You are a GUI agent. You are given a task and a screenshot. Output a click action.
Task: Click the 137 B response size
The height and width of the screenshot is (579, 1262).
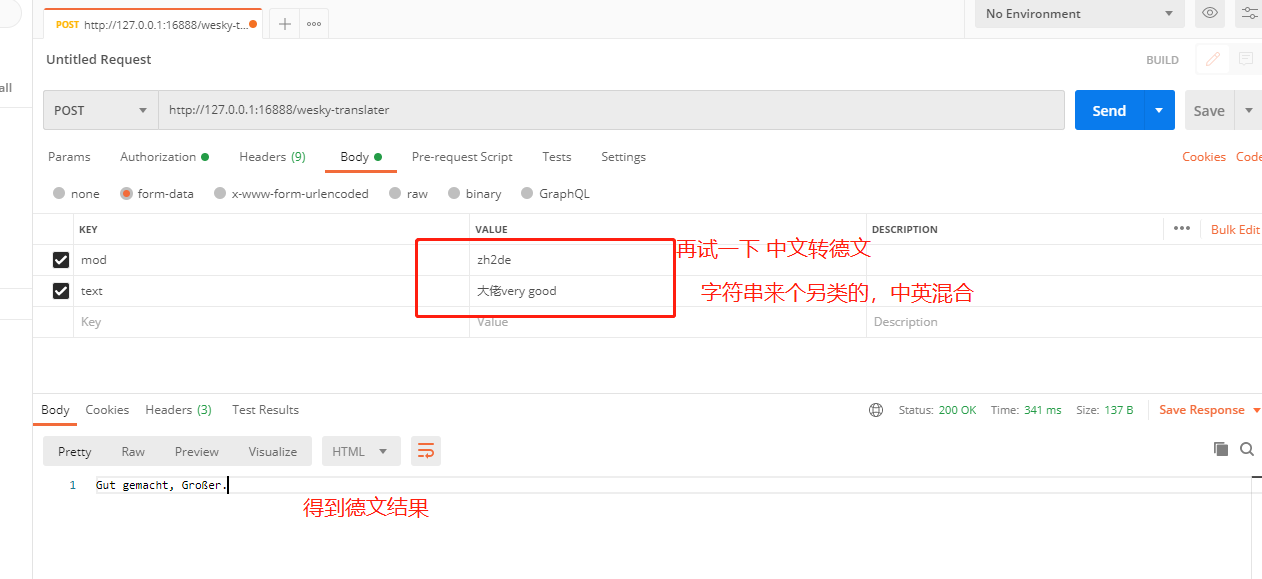tap(1119, 410)
